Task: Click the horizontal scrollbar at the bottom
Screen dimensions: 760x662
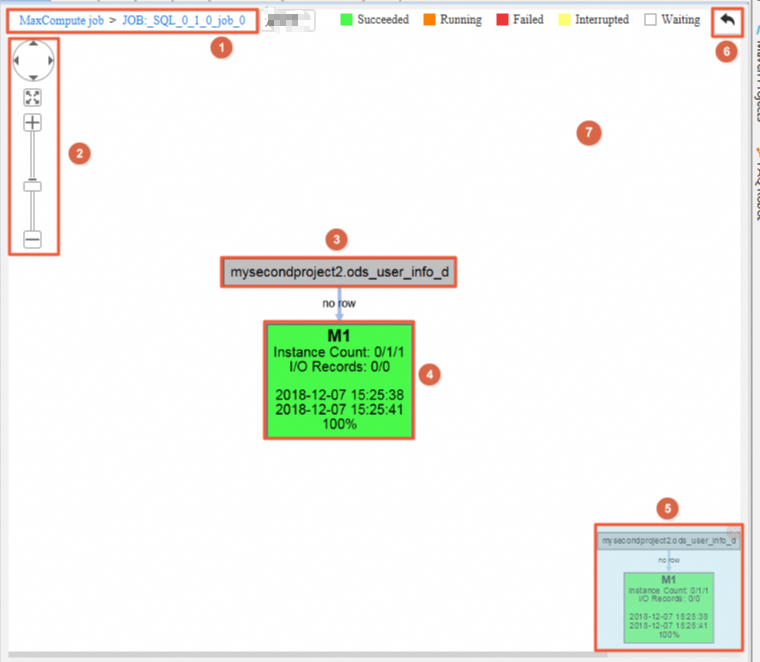Action: point(308,655)
